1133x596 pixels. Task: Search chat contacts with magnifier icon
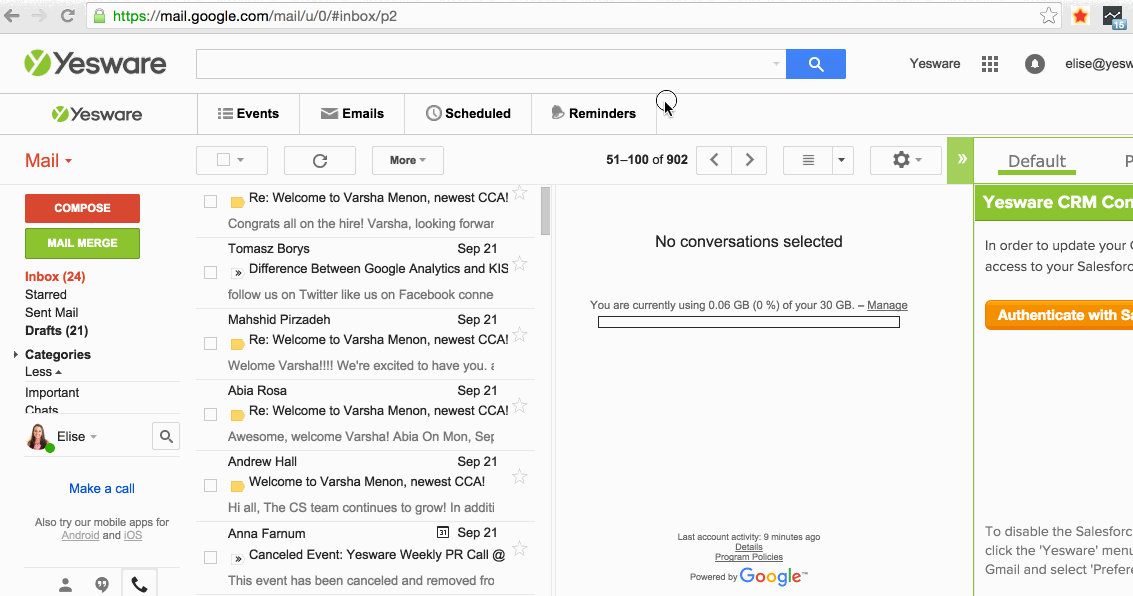[x=166, y=436]
